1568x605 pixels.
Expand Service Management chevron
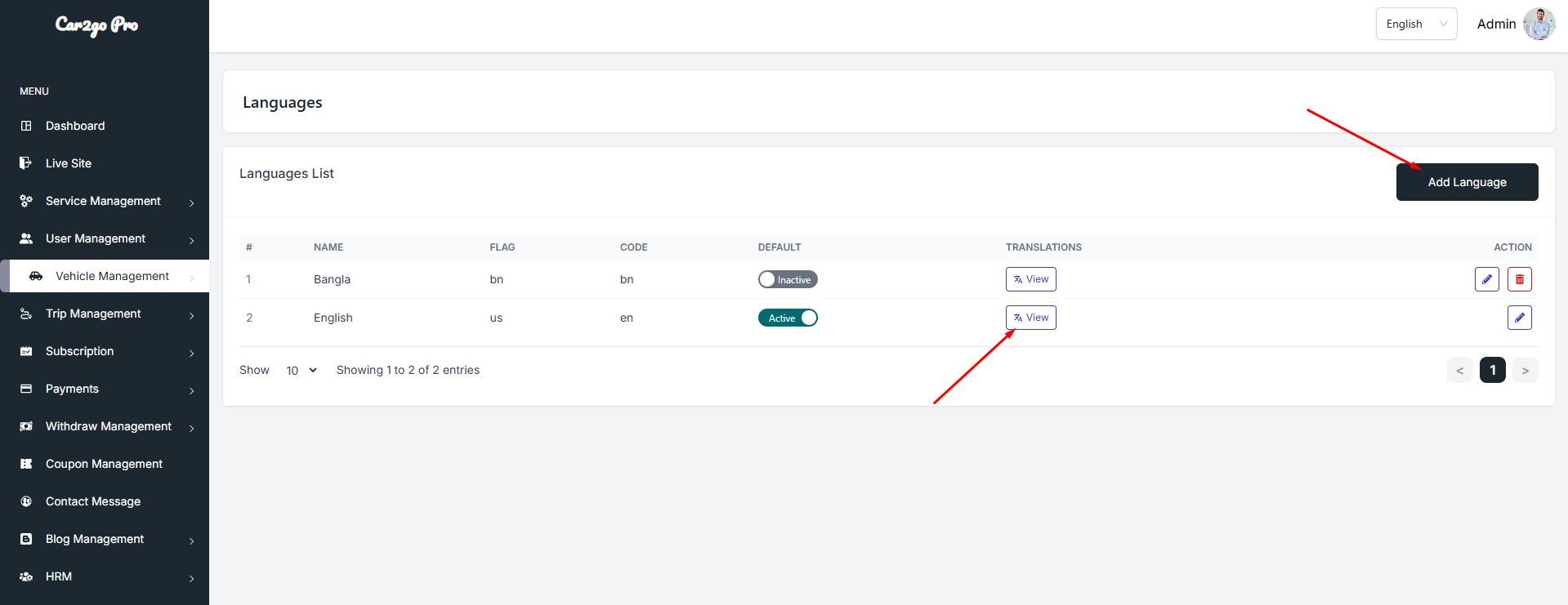tap(192, 202)
